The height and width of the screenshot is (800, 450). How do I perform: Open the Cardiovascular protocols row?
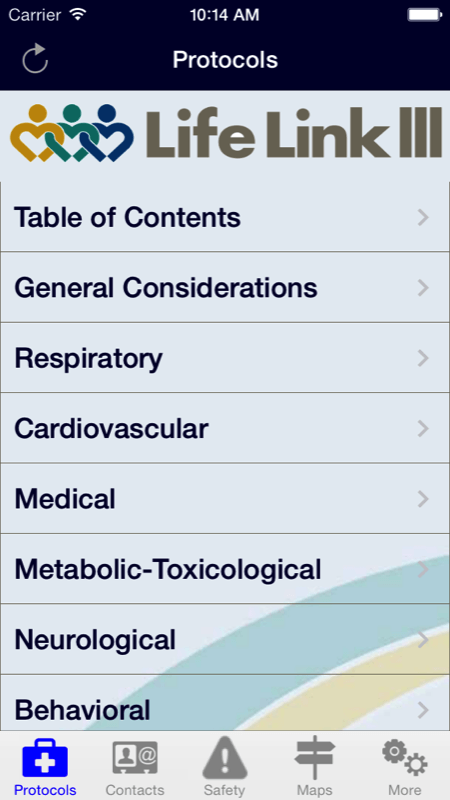click(225, 428)
